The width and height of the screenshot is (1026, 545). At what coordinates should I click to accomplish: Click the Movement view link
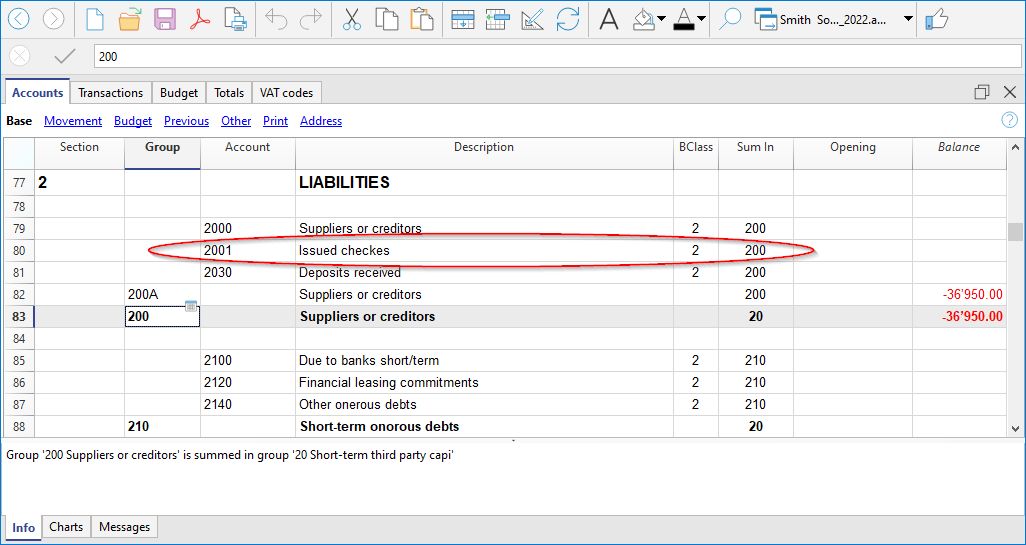(x=73, y=121)
